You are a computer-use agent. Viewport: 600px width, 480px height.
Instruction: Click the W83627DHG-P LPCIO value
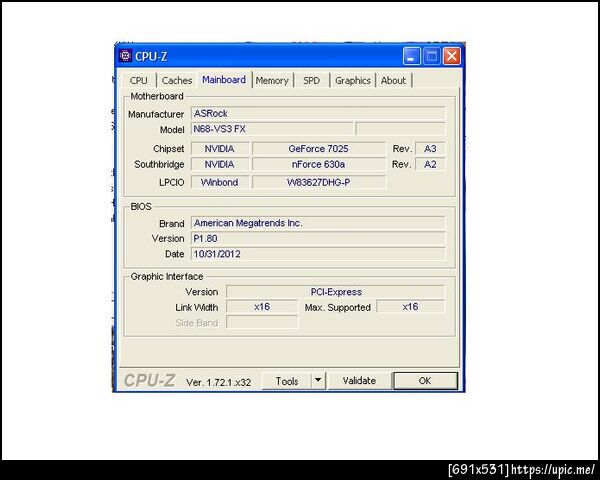(319, 182)
